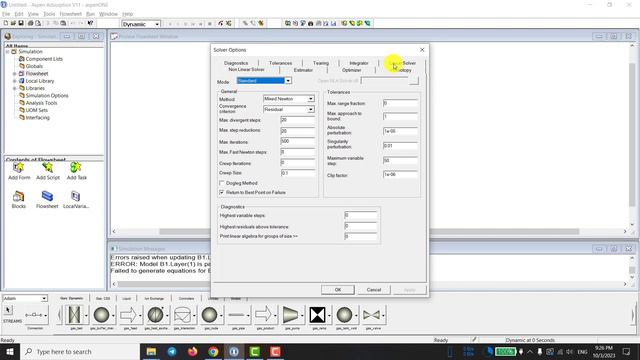The image size is (640, 360).
Task: Uncheck Return to Best Point on Failure
Action: [222, 192]
